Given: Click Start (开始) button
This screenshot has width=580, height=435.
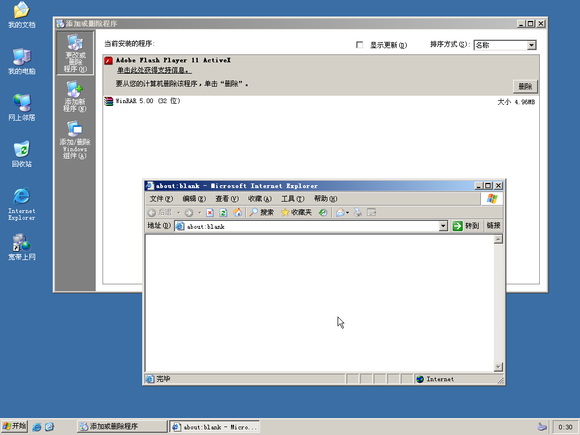Looking at the screenshot, I should coord(14,426).
